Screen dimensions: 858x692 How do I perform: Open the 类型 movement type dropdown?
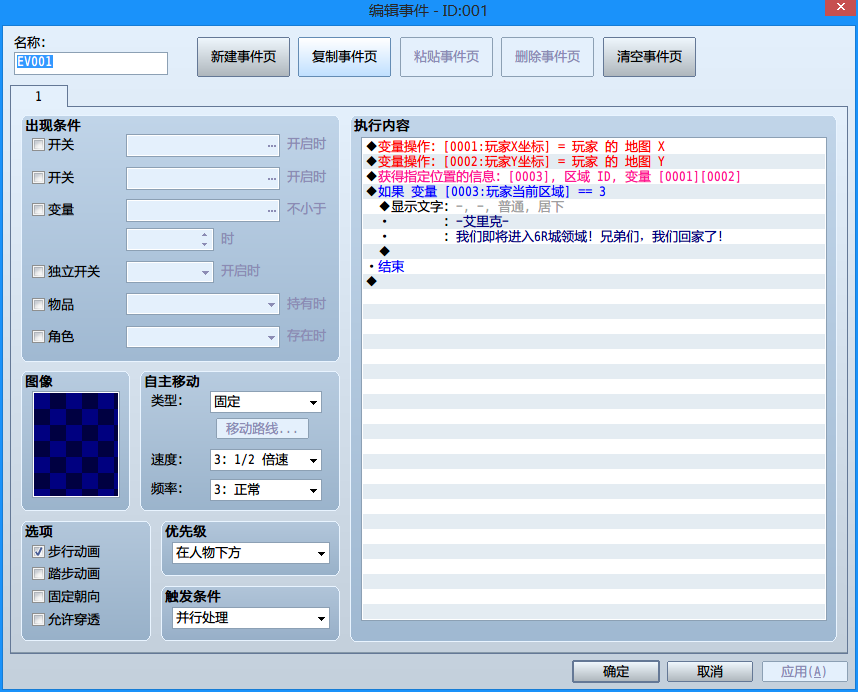266,402
